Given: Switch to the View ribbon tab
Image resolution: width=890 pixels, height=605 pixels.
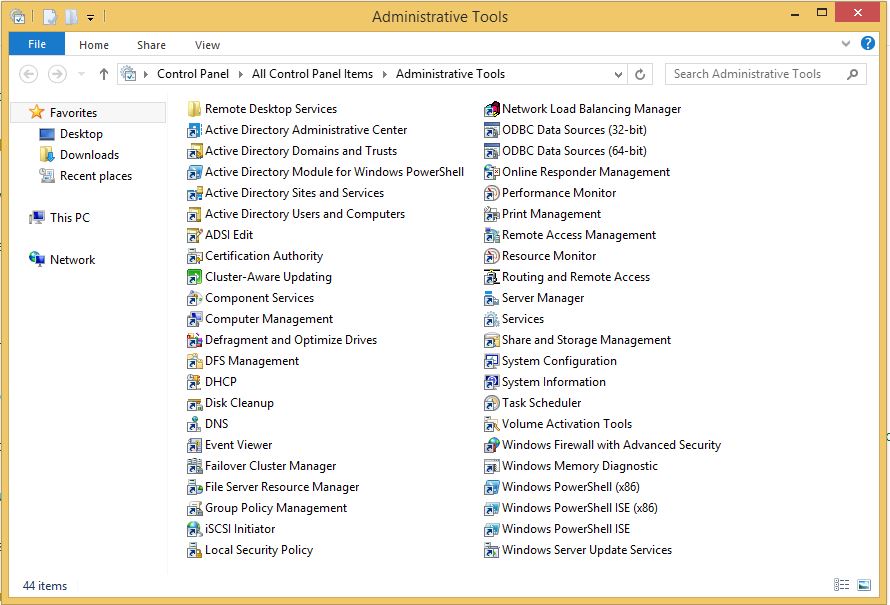Looking at the screenshot, I should point(207,45).
